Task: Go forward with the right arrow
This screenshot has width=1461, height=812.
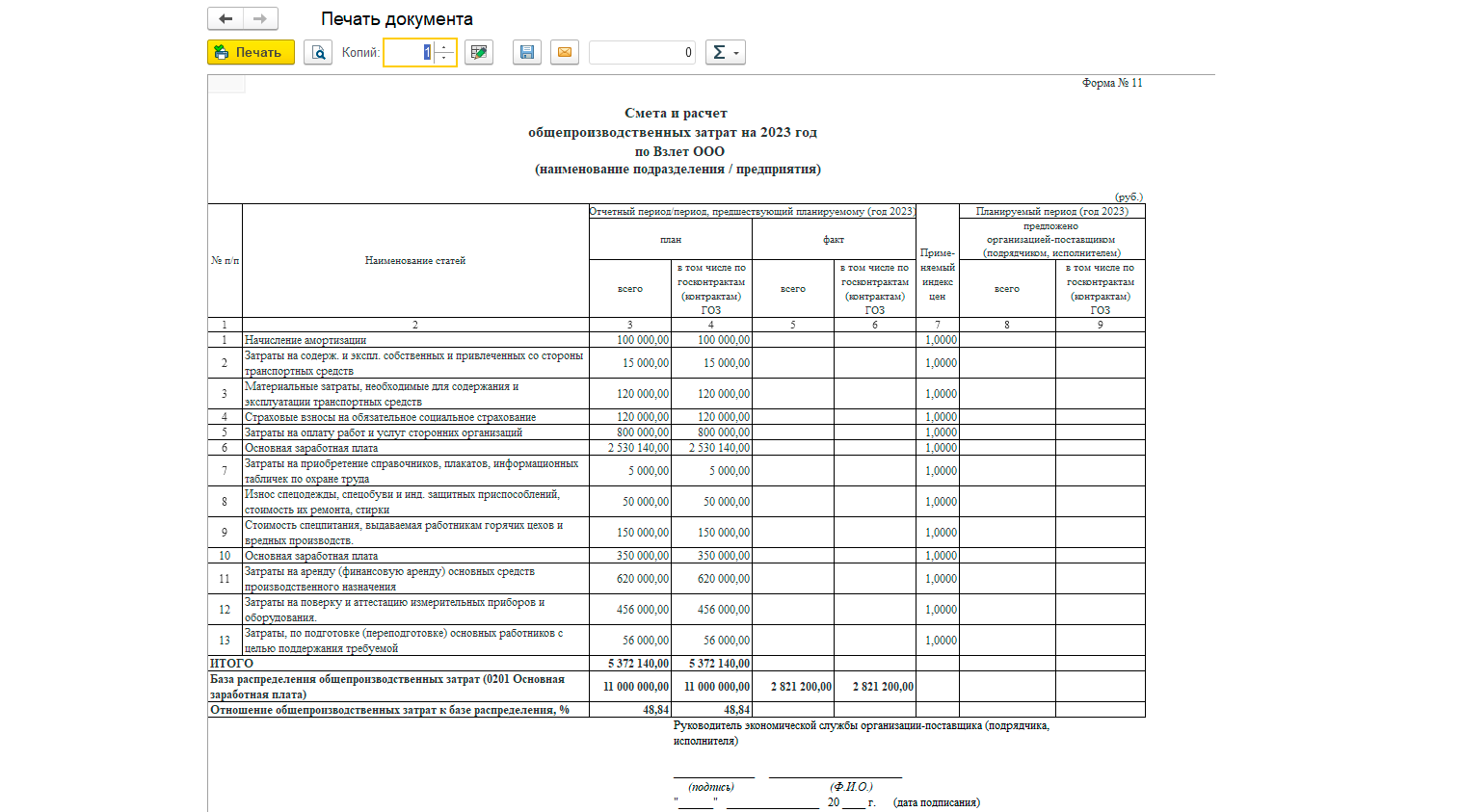Action: (260, 18)
